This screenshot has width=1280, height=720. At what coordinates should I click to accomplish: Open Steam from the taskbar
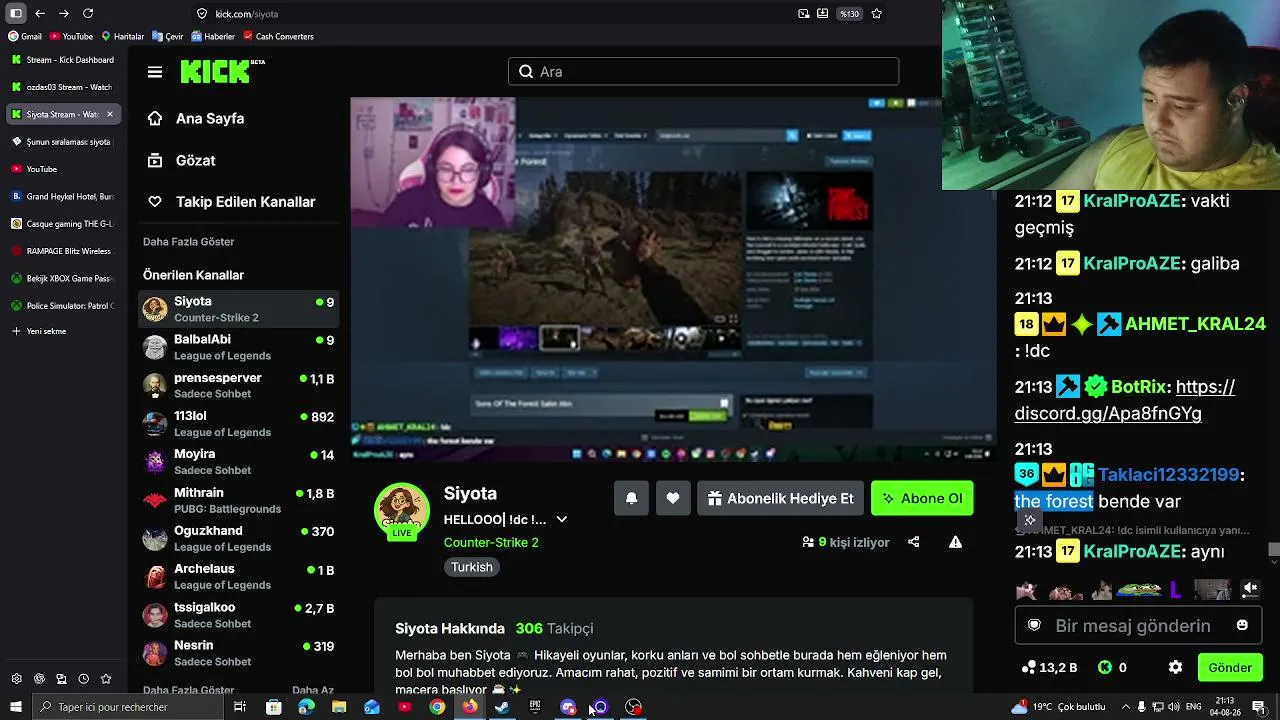coord(502,707)
